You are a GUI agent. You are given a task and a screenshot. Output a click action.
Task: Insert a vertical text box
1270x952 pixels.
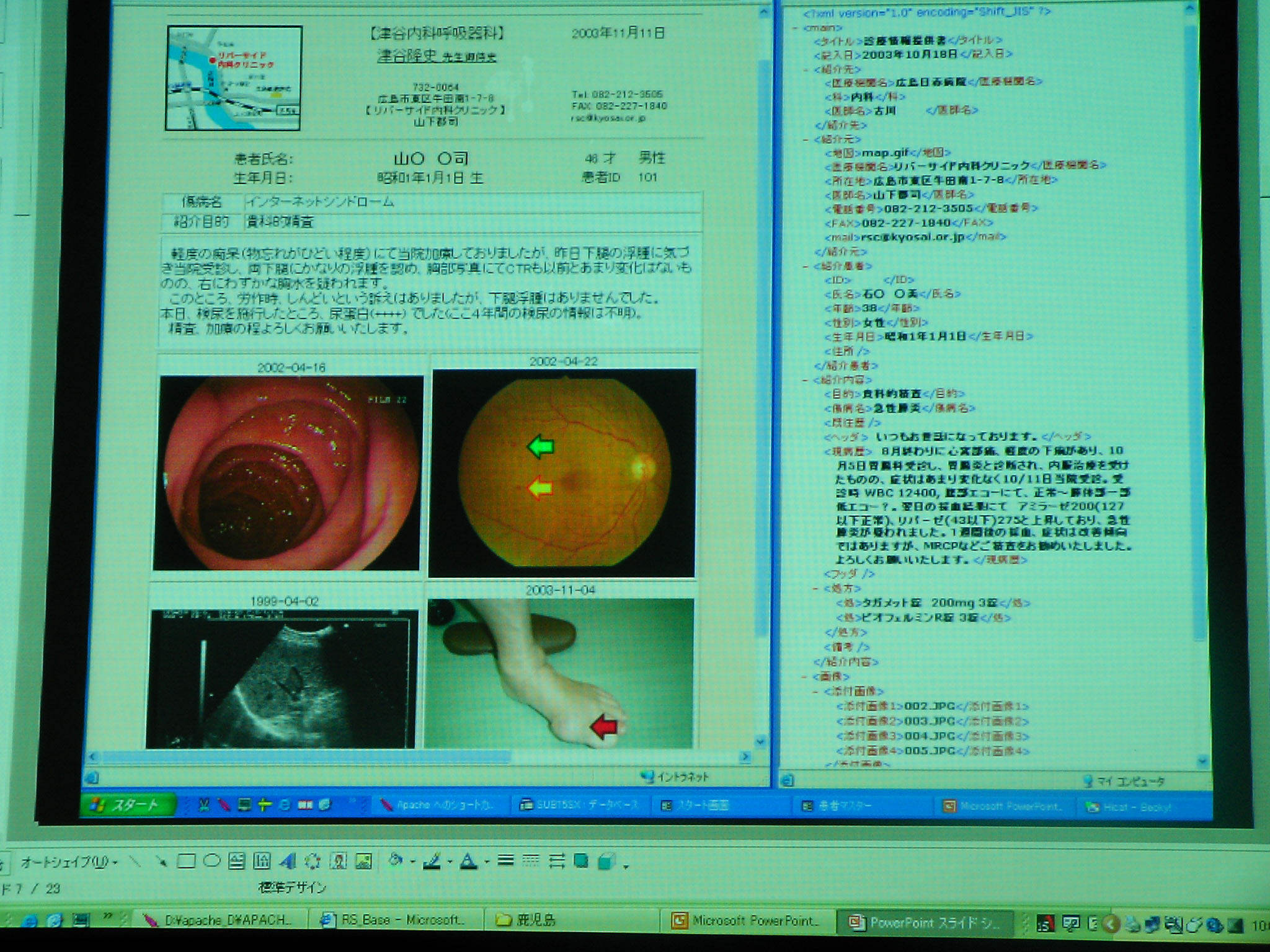(x=262, y=861)
